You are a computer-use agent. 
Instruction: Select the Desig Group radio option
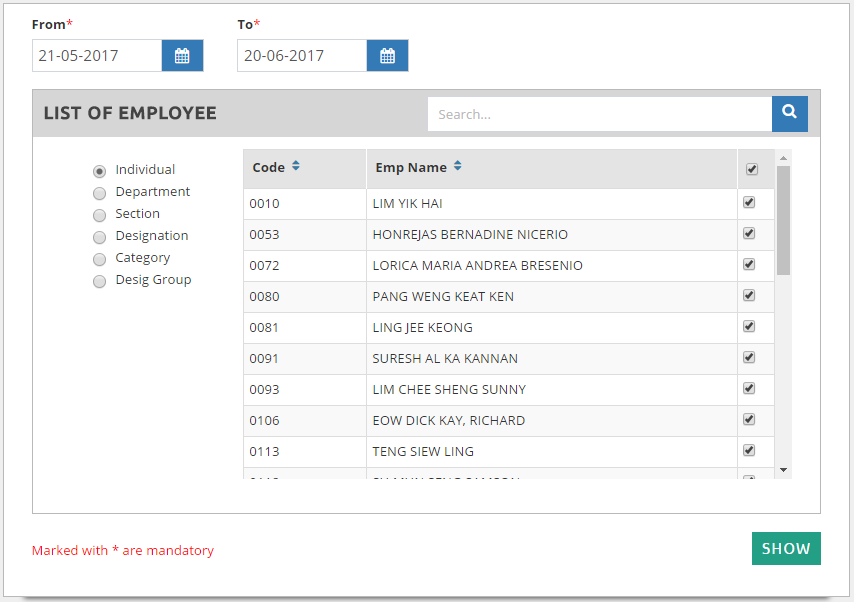tap(99, 281)
